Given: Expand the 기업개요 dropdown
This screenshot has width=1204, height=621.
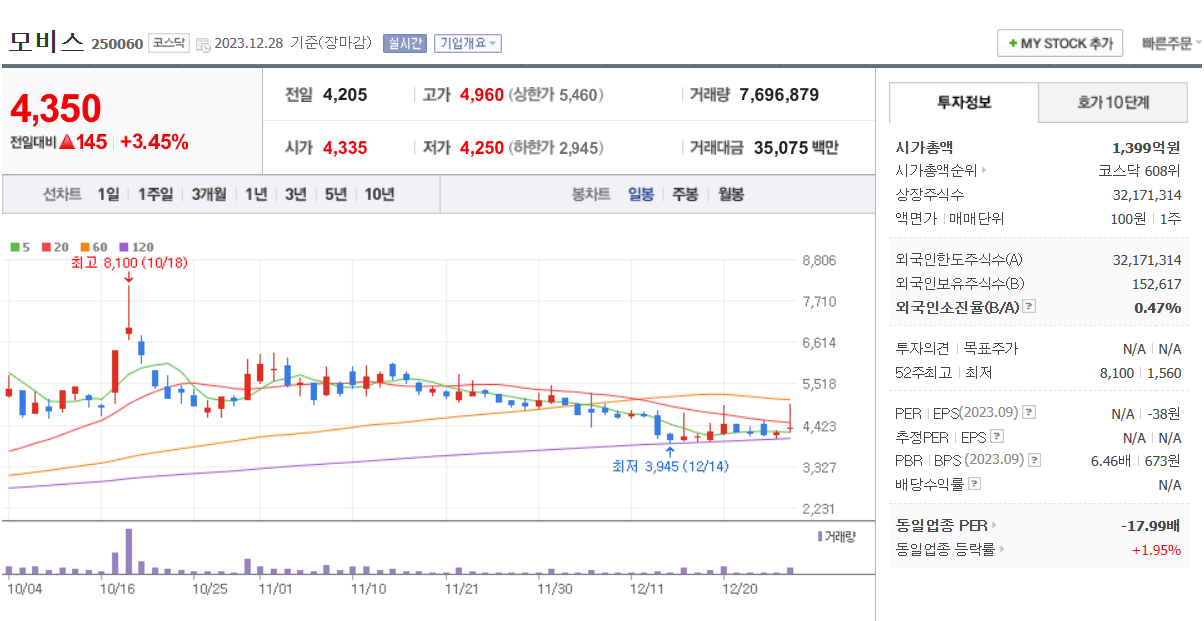Looking at the screenshot, I should click(468, 43).
